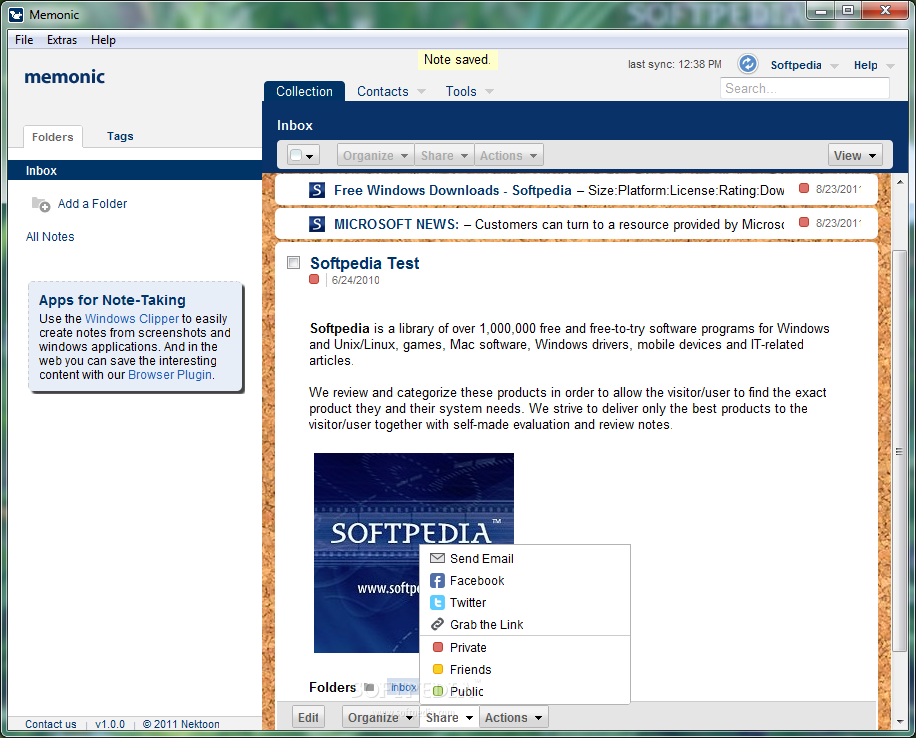Click the Softpedia Test note title
916x738 pixels.
365,264
